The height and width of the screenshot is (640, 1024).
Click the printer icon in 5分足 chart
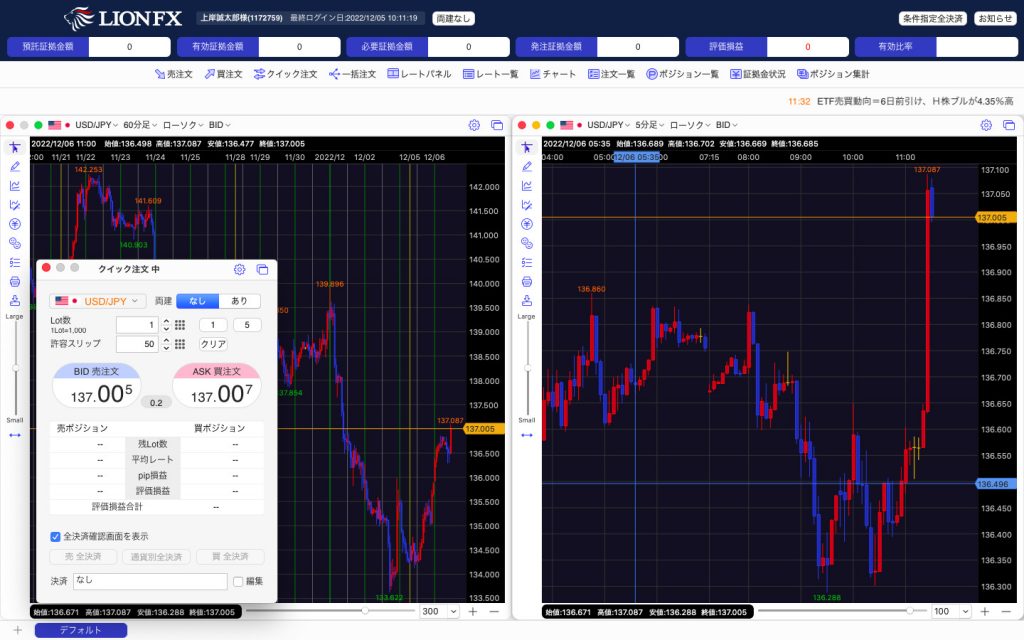526,281
